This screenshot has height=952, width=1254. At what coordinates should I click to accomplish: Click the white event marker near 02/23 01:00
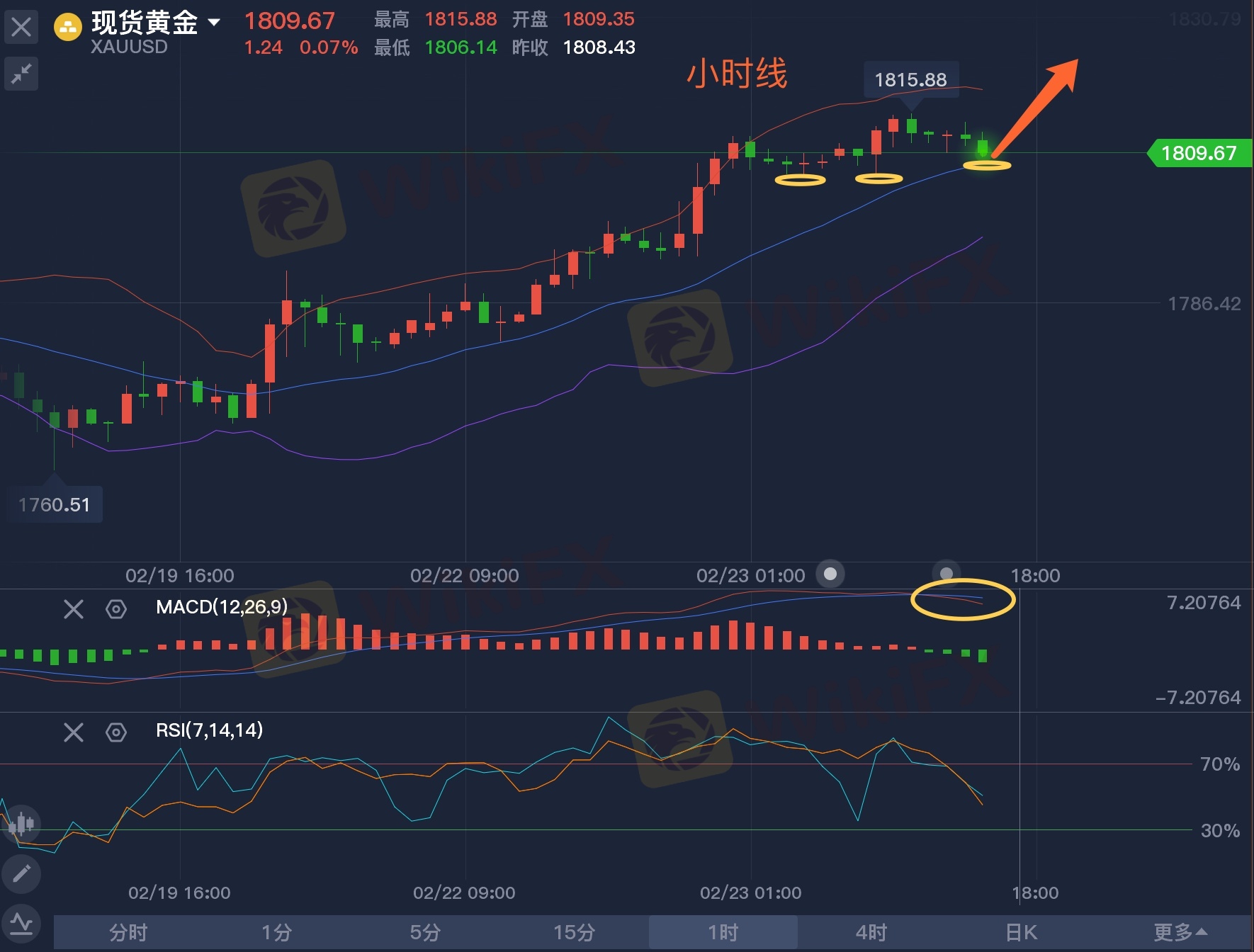tap(830, 573)
